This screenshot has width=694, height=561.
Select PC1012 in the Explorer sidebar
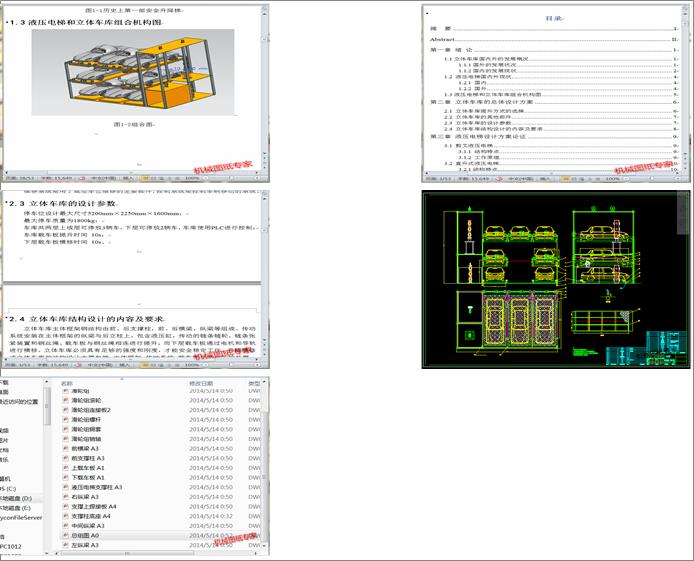pos(11,546)
